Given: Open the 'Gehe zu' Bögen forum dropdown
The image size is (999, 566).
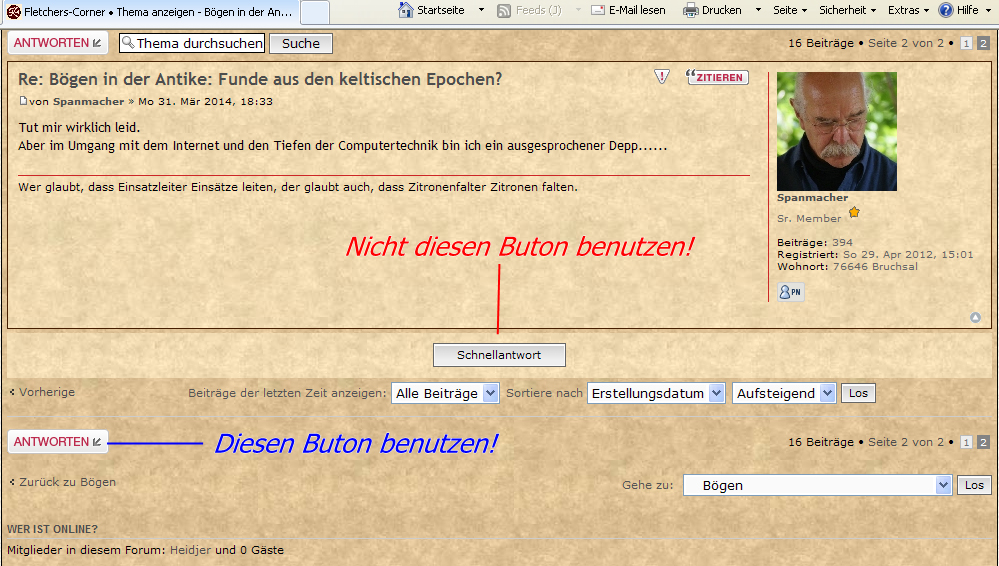Looking at the screenshot, I should [817, 485].
